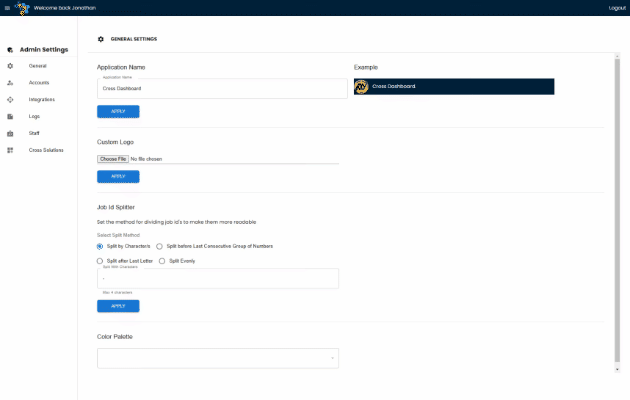The width and height of the screenshot is (630, 400).
Task: Apply the Custom Logo upload
Action: point(118,176)
